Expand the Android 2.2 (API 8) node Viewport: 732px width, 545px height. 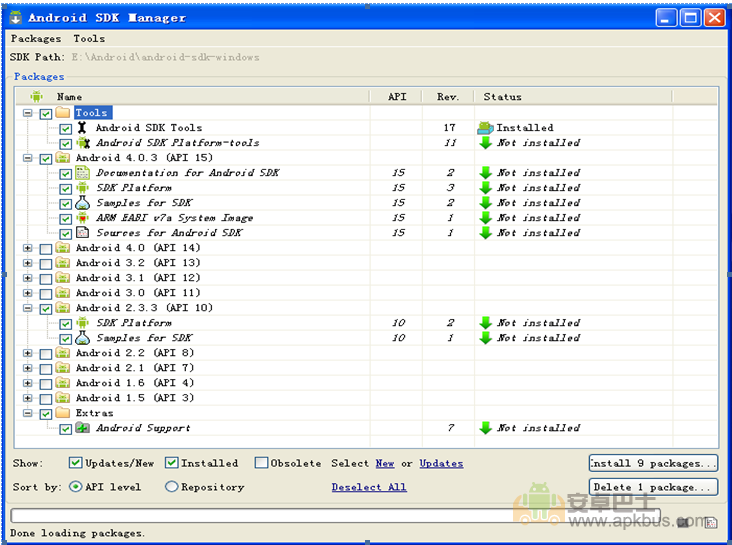(28, 353)
